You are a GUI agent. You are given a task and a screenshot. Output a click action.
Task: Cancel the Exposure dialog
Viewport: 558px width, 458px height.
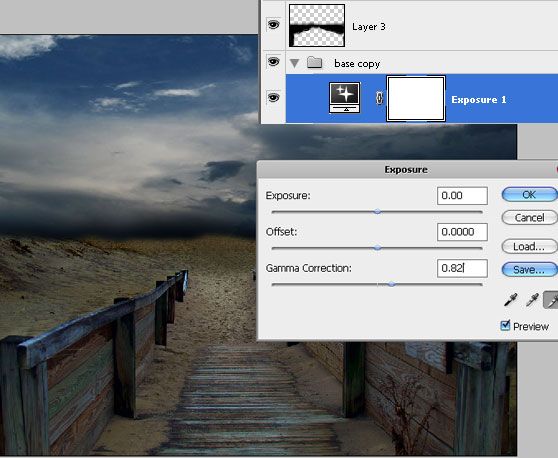(529, 217)
